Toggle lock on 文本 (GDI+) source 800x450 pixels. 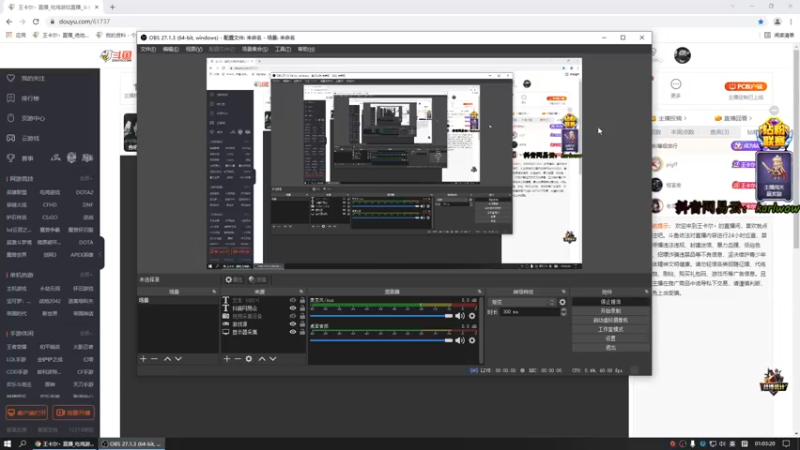click(302, 301)
